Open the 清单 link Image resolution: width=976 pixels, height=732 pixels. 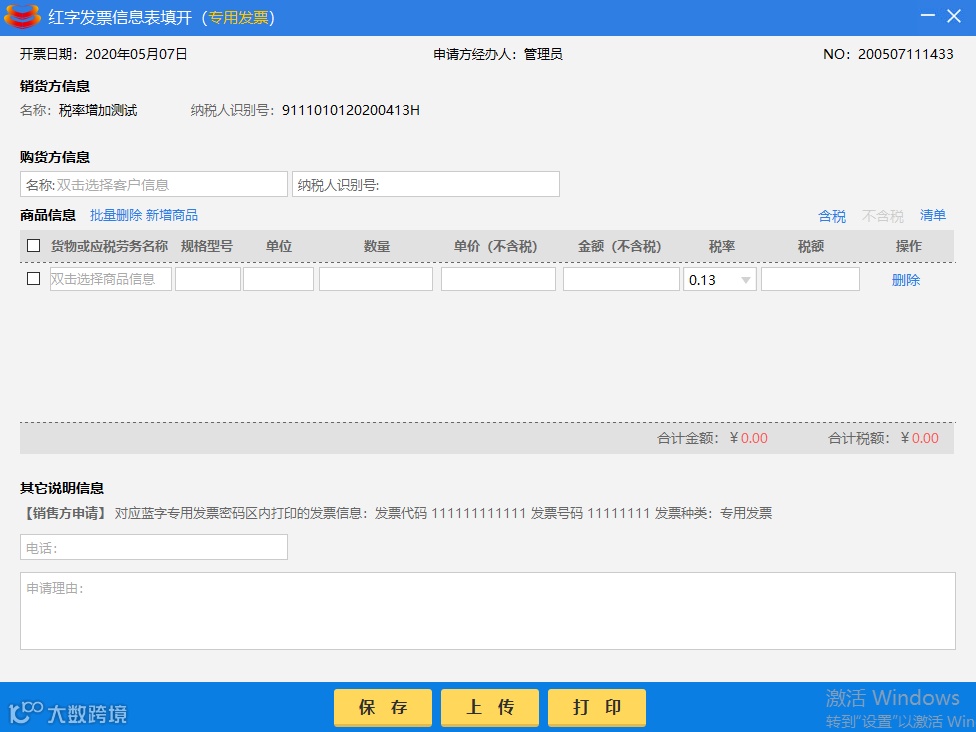tap(932, 215)
